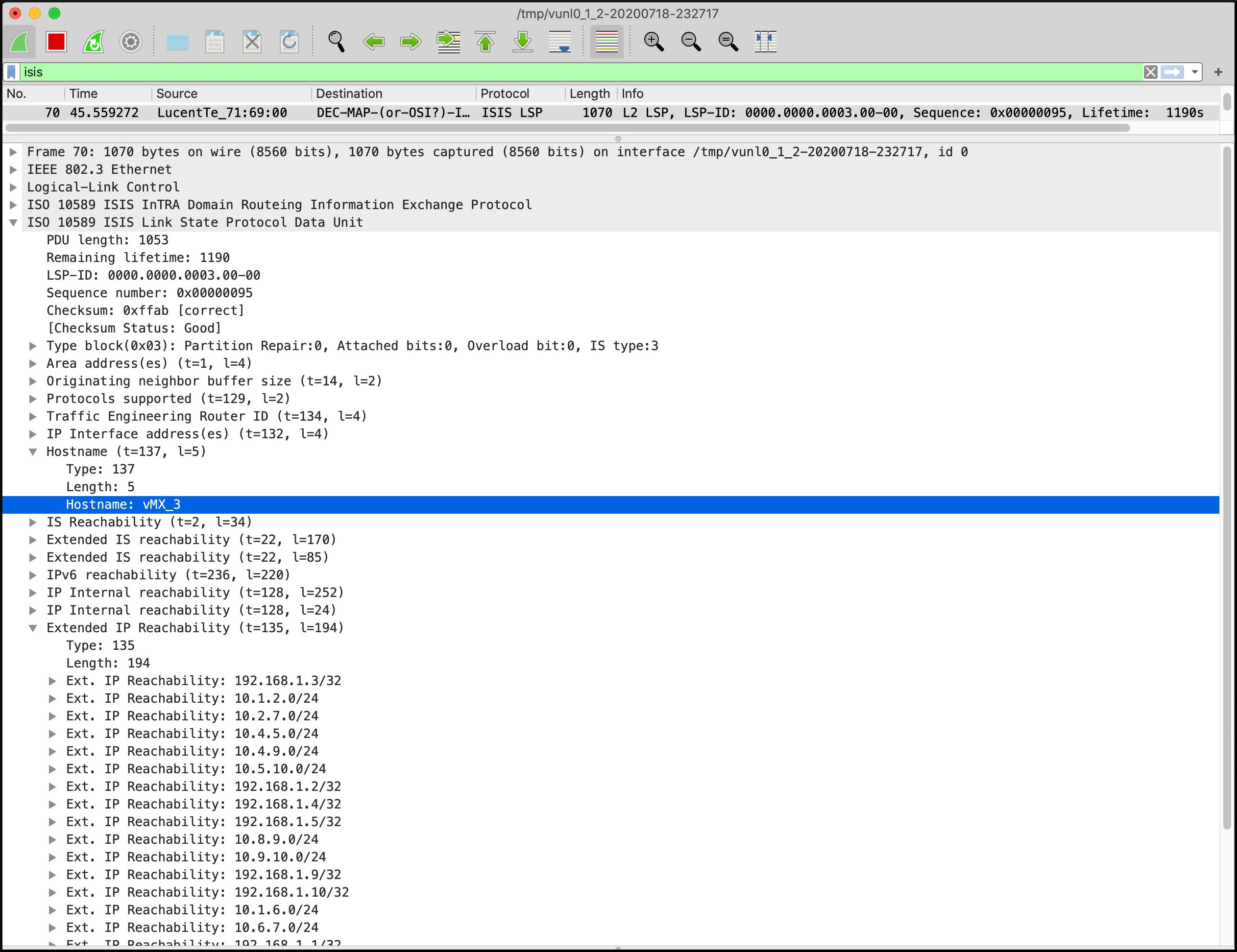Apply the display filter arrow

point(1172,72)
